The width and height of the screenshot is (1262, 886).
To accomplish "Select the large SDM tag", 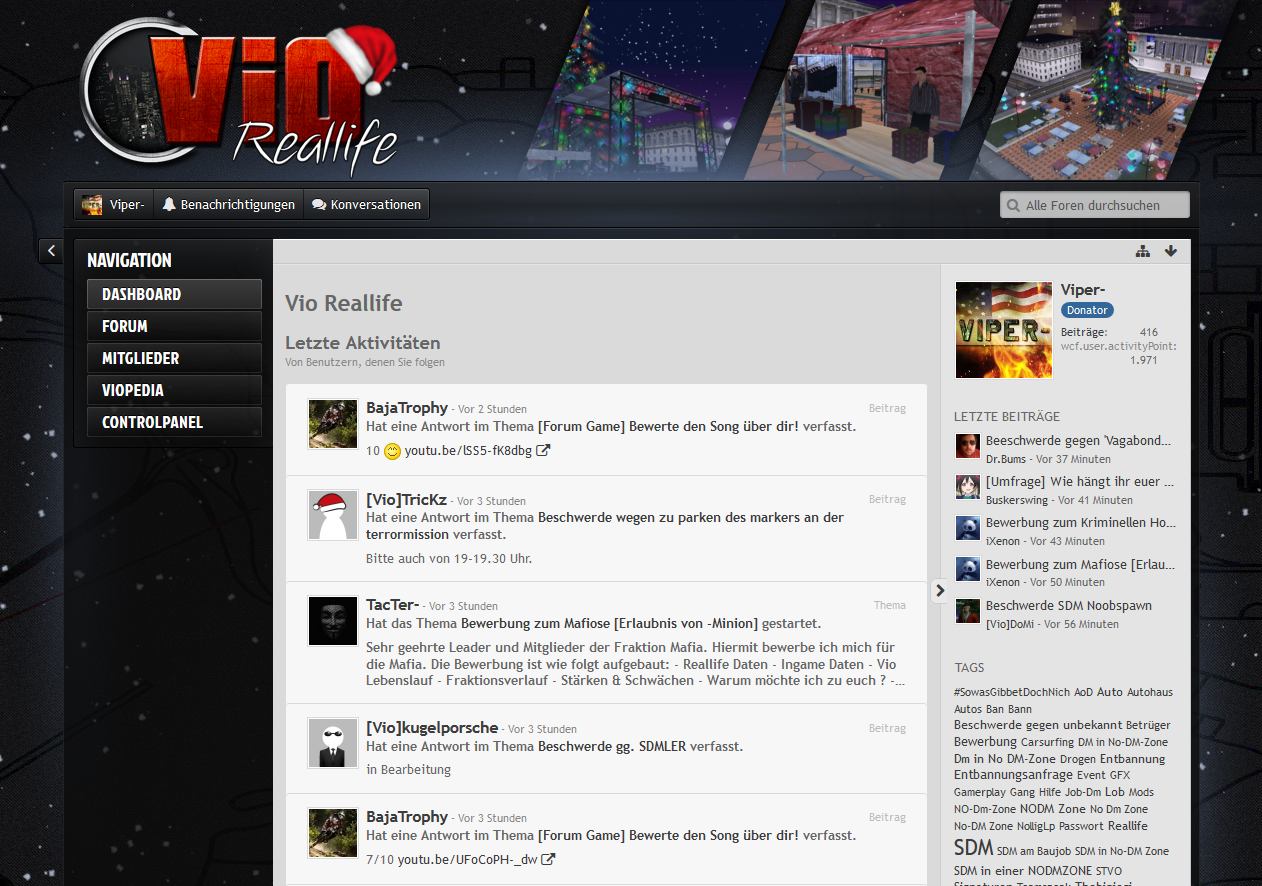I will coord(972,848).
